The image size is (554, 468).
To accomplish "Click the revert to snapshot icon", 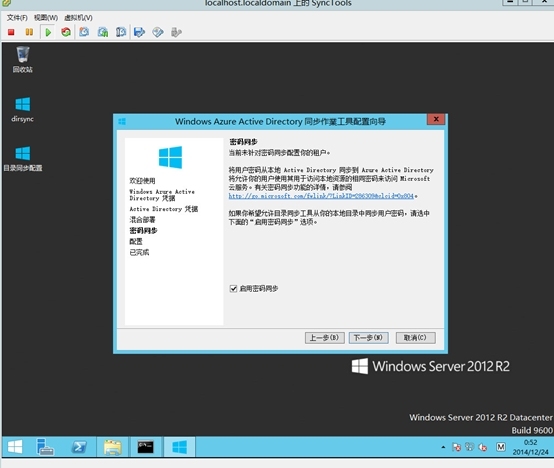I will point(103,32).
